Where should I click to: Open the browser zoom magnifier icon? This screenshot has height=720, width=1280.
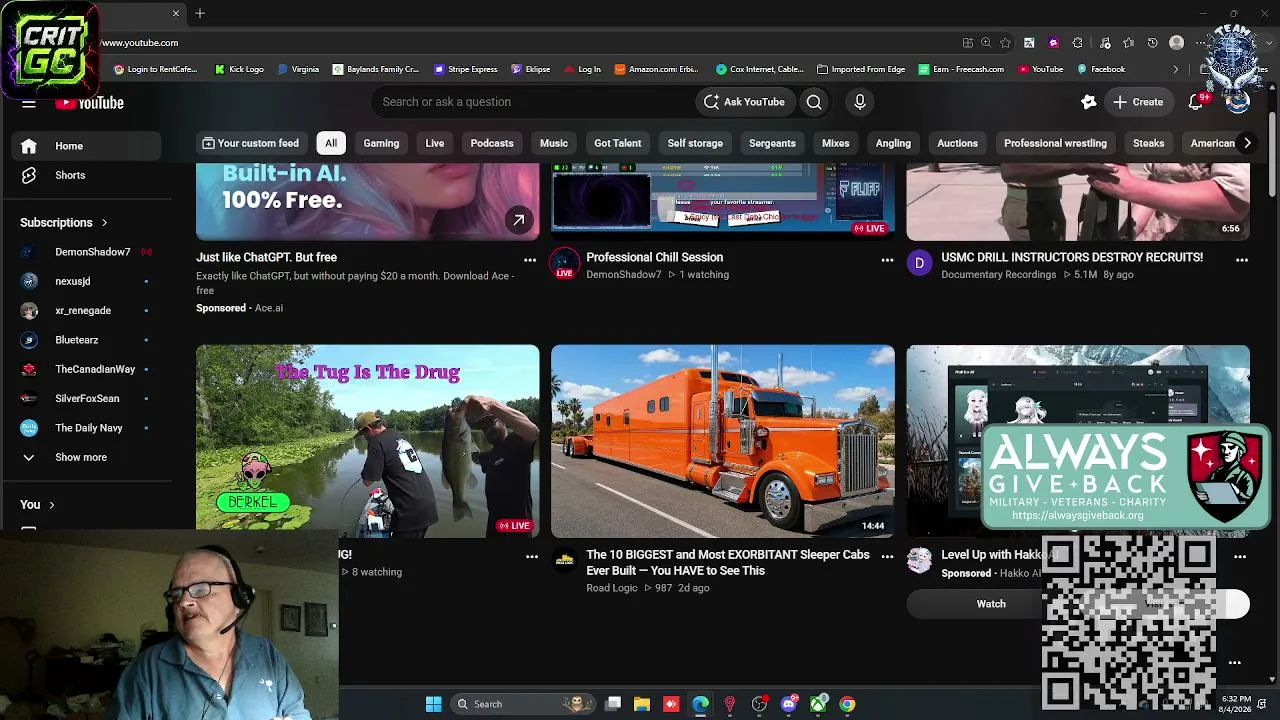tap(986, 43)
